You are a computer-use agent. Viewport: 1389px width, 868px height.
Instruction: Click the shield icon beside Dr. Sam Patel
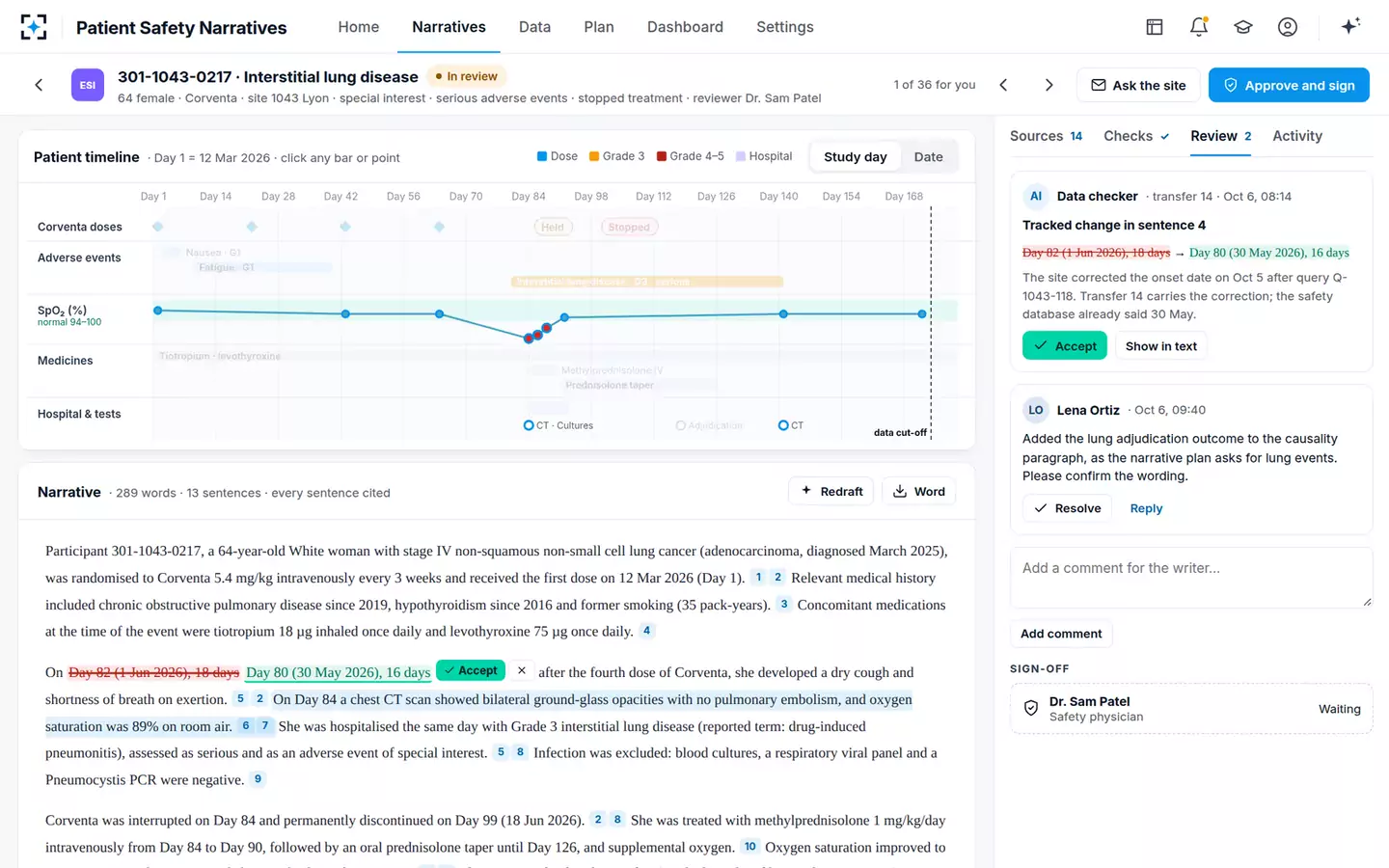[1031, 709]
